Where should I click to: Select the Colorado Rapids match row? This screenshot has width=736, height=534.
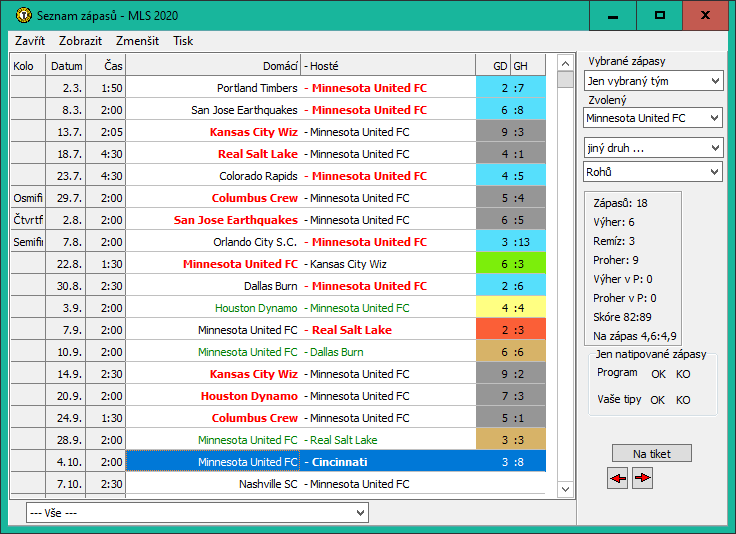278,176
